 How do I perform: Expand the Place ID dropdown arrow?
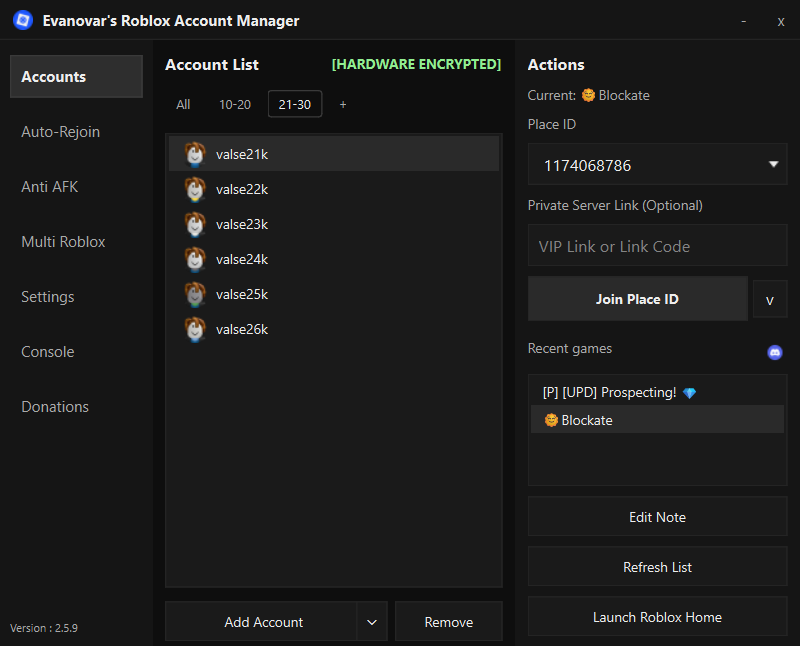[x=773, y=164]
